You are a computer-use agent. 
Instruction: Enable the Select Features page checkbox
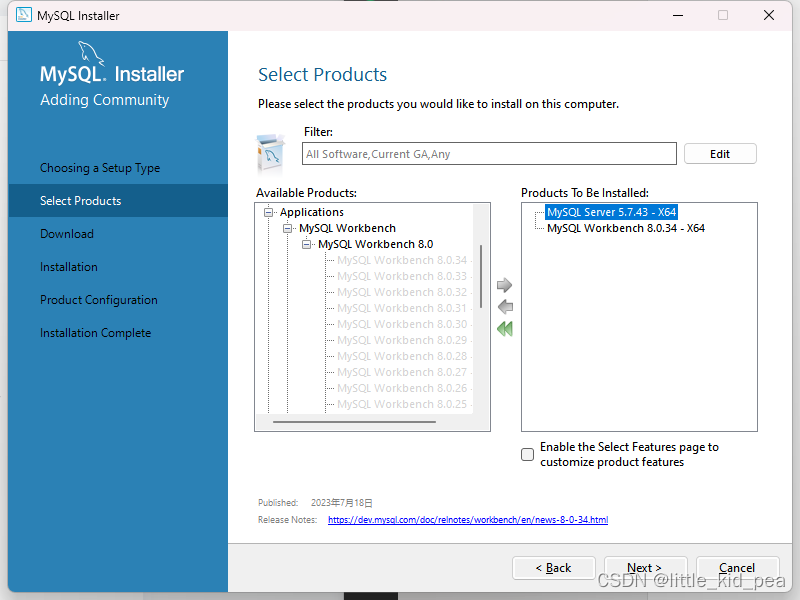(528, 454)
